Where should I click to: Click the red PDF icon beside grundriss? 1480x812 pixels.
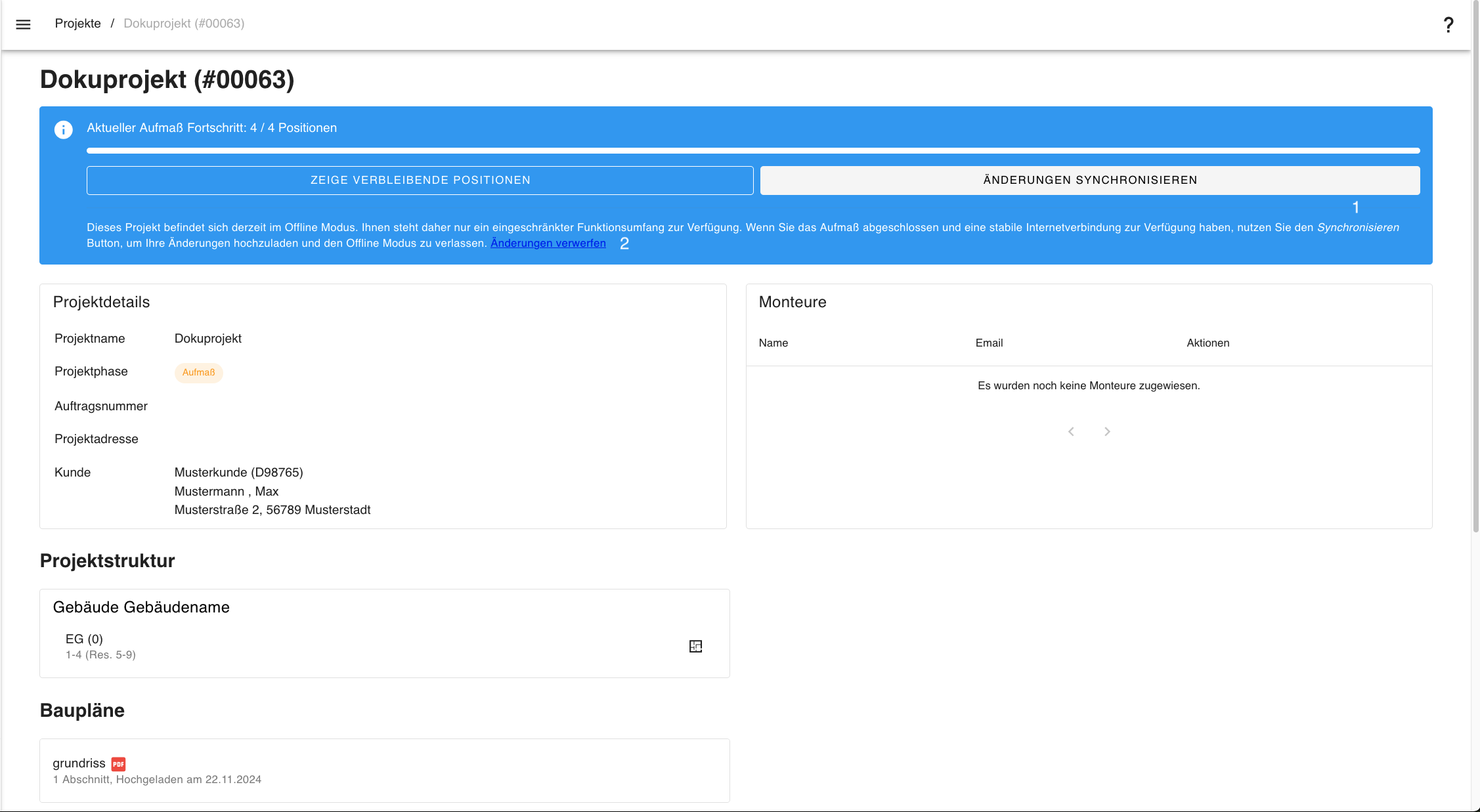118,764
